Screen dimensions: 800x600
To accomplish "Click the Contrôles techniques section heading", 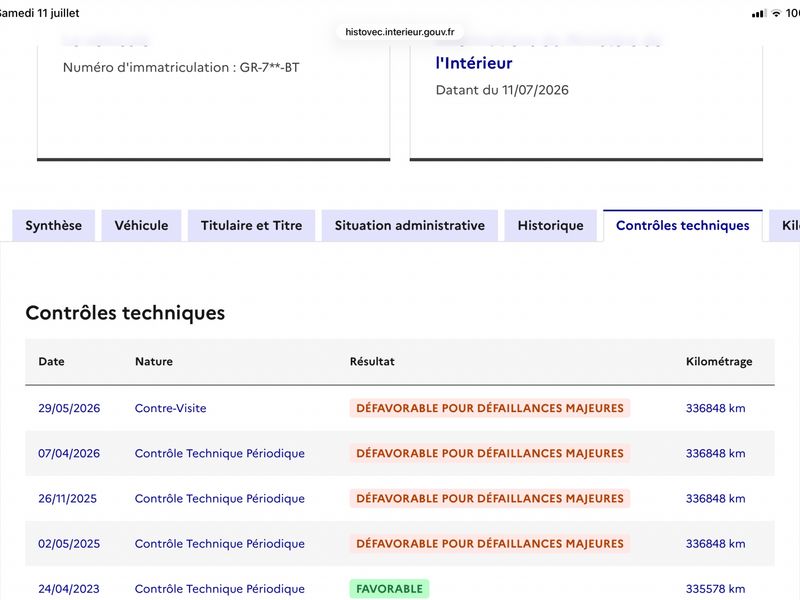I will tap(125, 313).
